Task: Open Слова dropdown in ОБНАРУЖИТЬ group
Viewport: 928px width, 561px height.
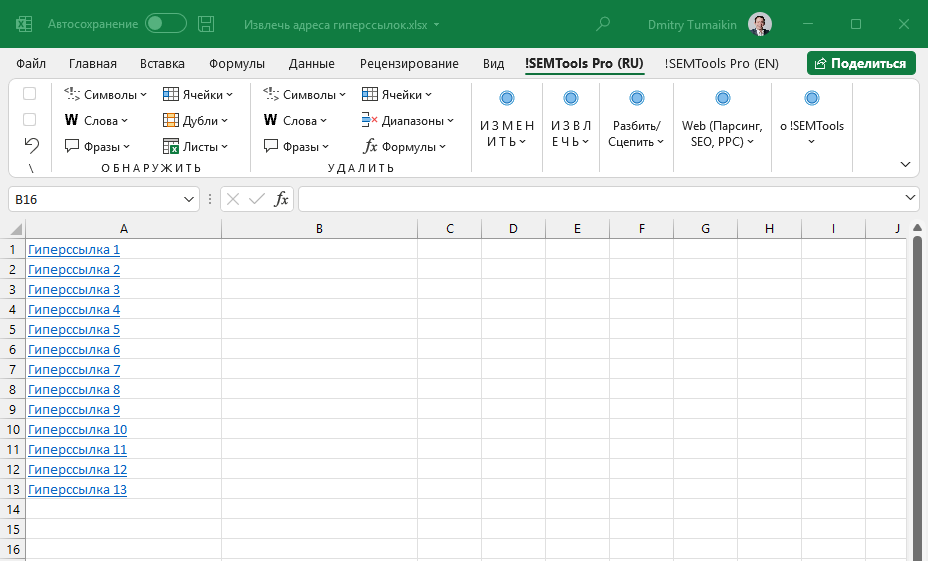Action: pos(96,121)
